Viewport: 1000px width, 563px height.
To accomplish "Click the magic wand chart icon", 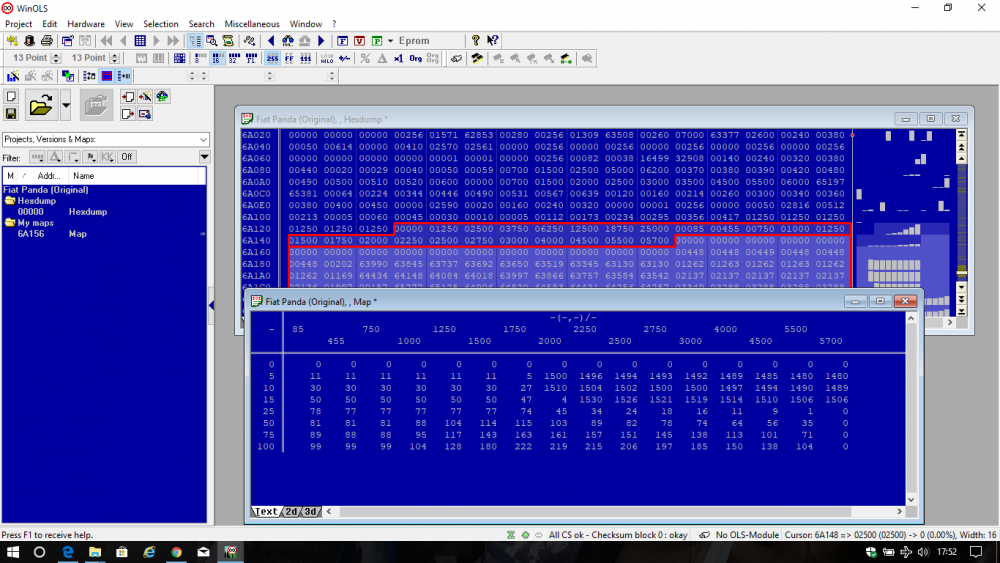I will tap(12, 77).
